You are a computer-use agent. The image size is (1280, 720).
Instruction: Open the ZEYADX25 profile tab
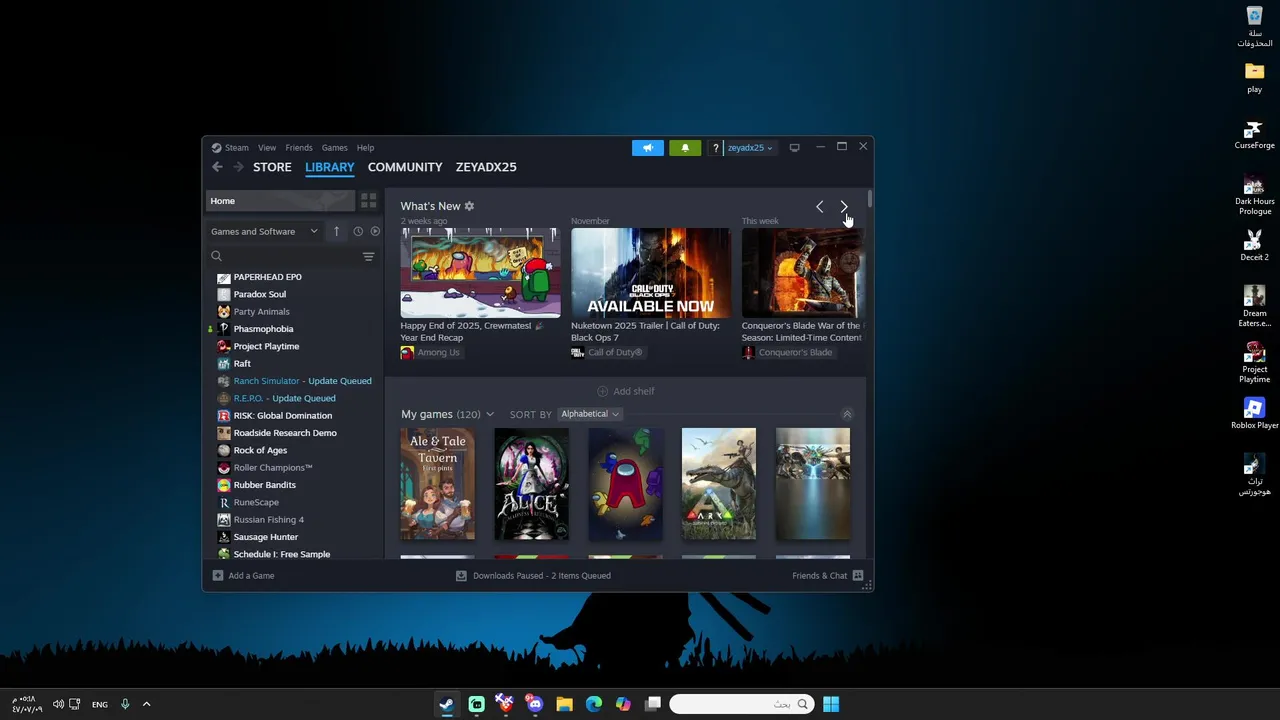click(x=486, y=167)
